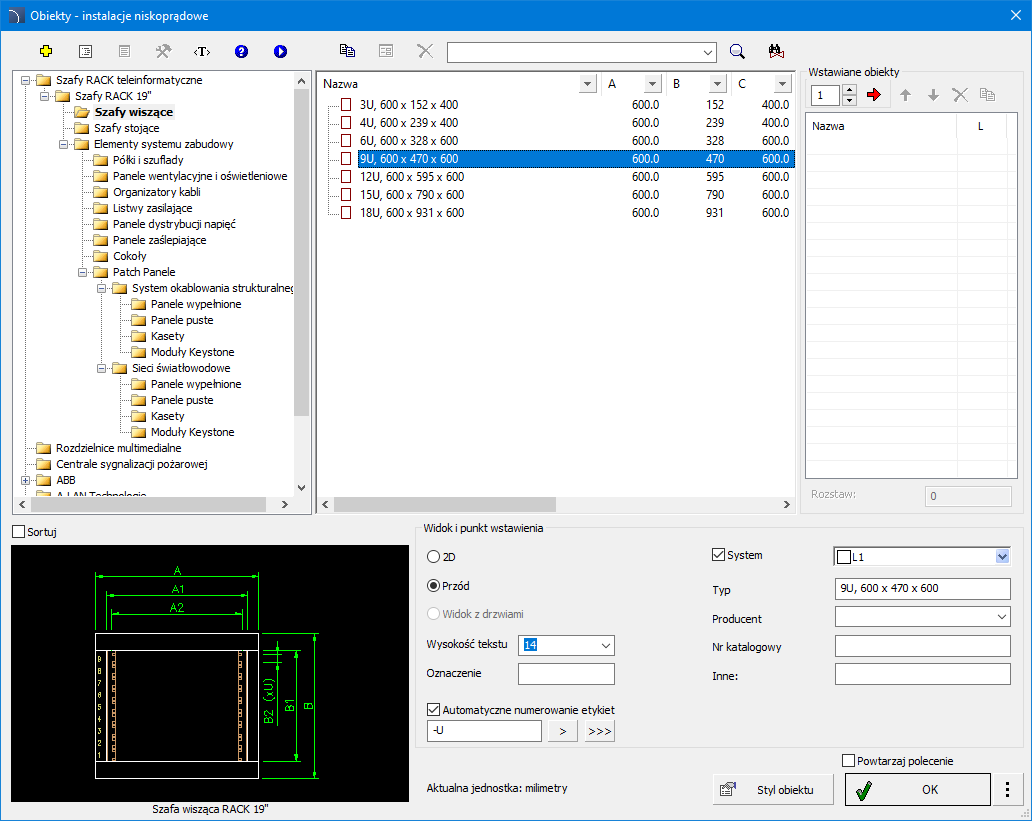
Task: Collapse the Patch Panele tree node
Action: point(83,272)
